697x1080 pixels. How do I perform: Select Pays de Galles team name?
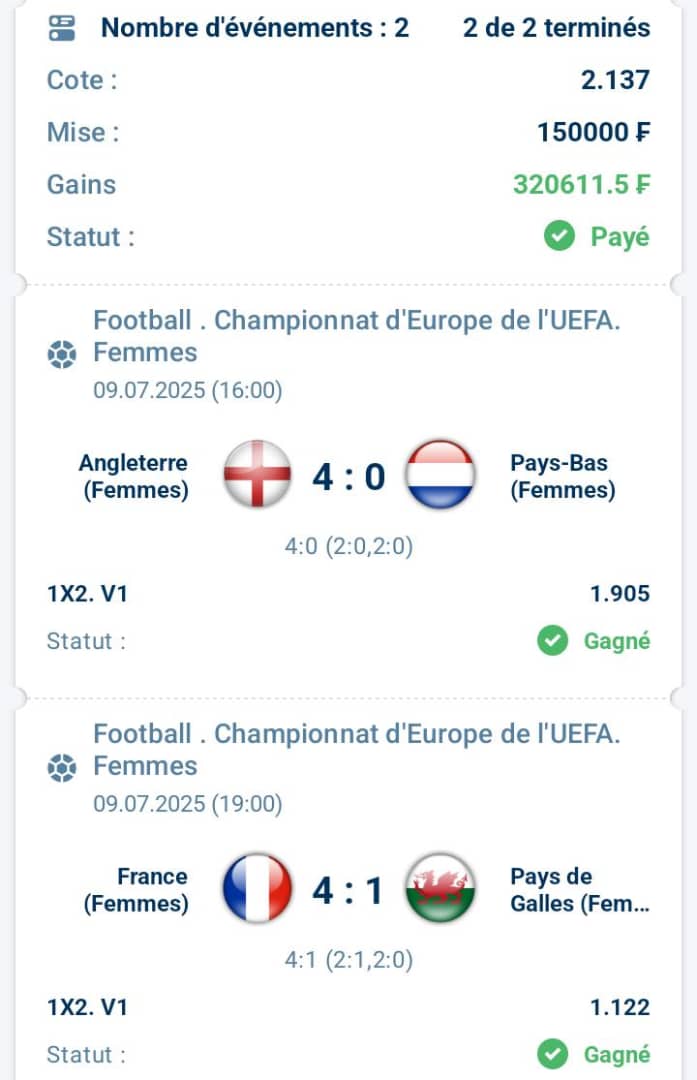coord(580,889)
